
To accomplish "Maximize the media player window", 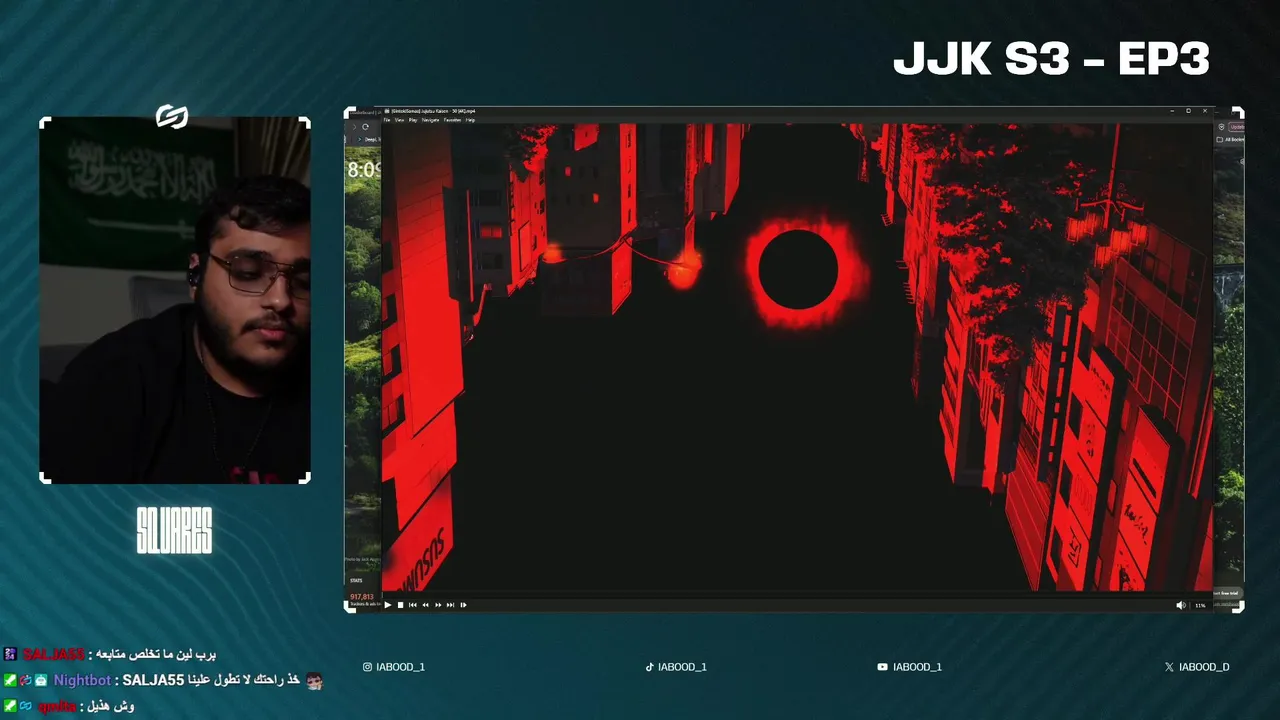I will coord(1188,111).
